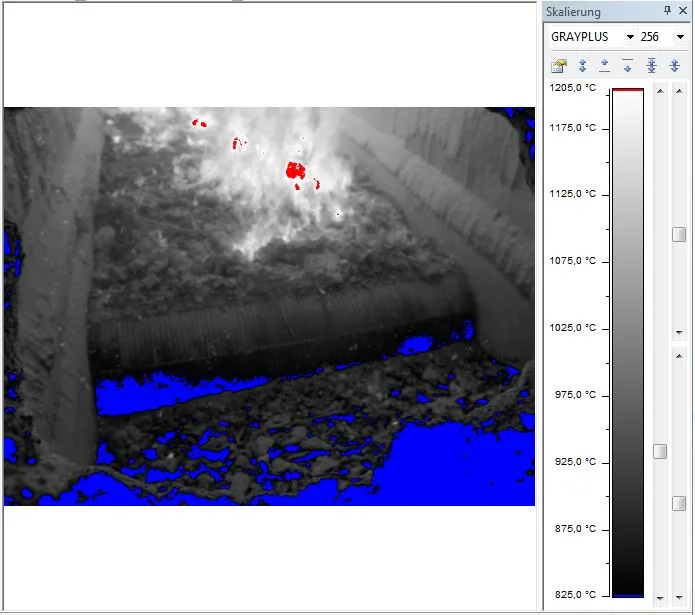The width and height of the screenshot is (695, 615).
Task: Click the Skalierung panel title
Action: click(573, 12)
